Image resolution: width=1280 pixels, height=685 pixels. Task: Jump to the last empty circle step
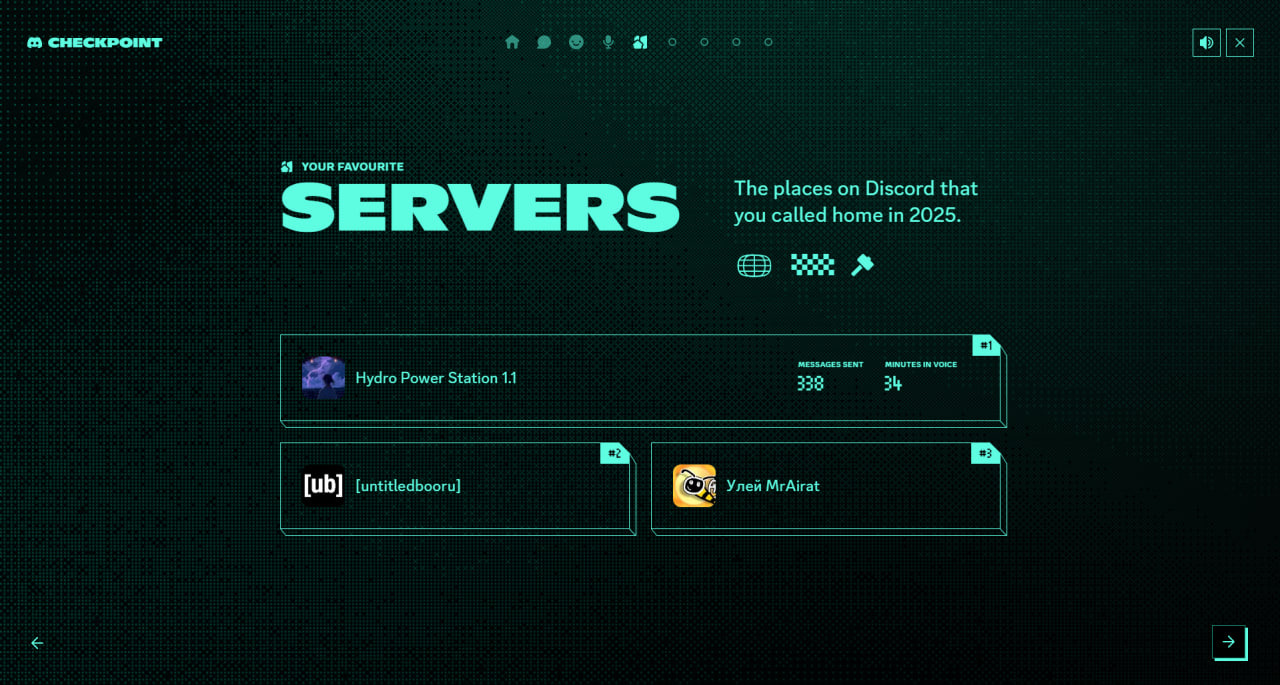point(768,42)
